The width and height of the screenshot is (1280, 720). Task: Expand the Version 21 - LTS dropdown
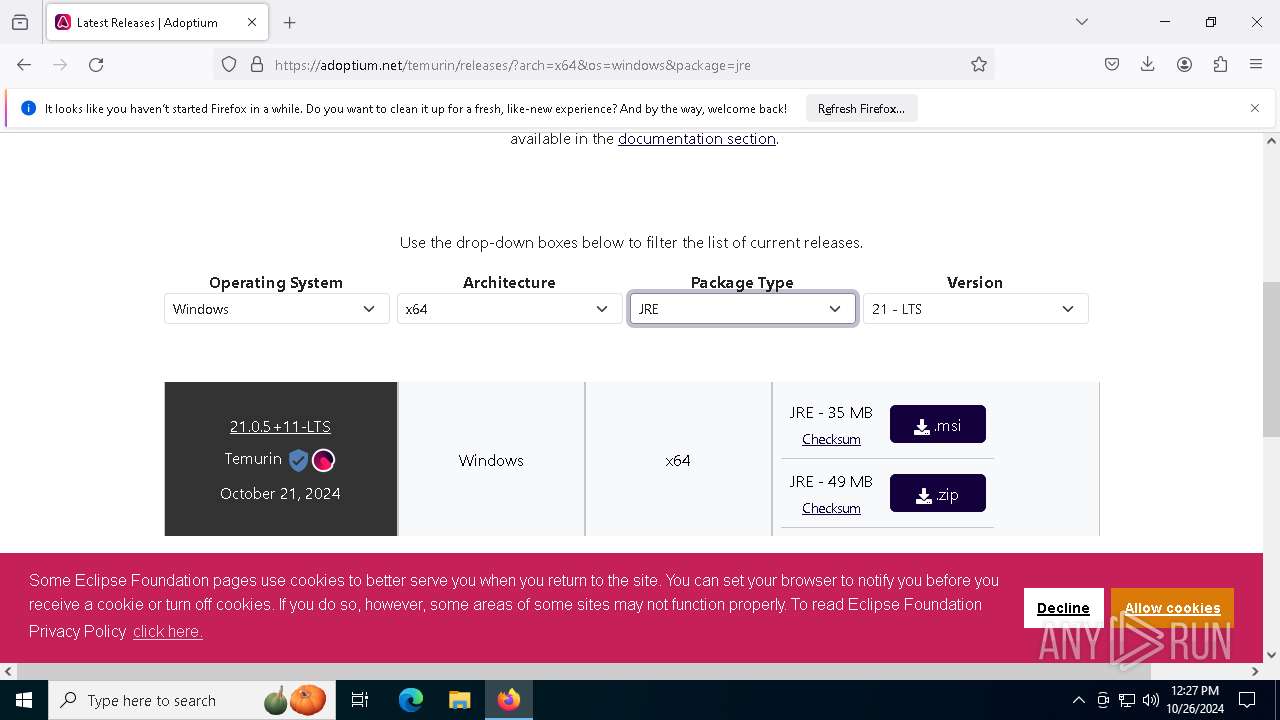click(x=976, y=309)
